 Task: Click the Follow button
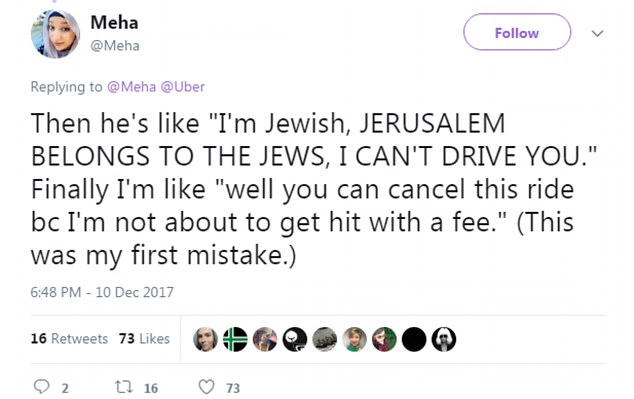(517, 32)
